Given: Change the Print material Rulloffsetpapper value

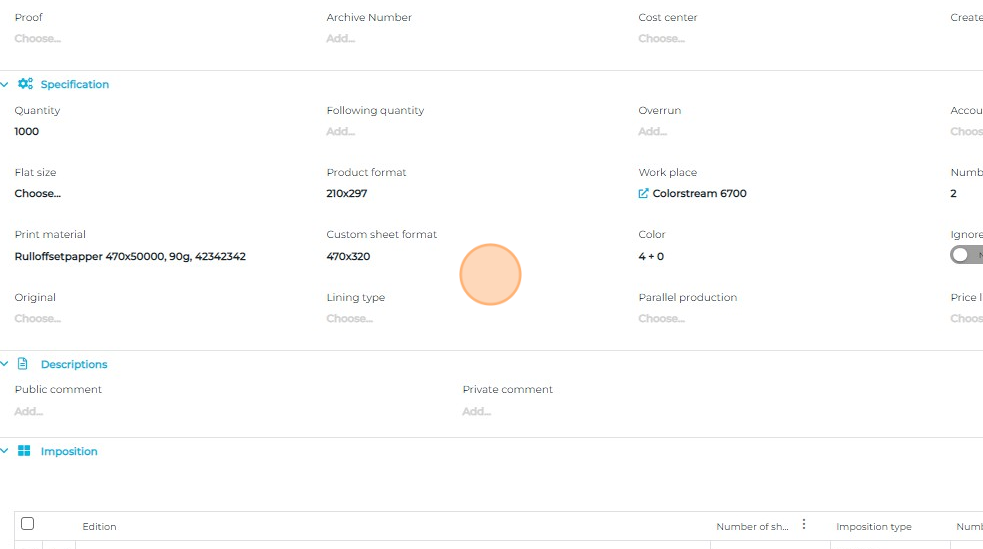Looking at the screenshot, I should [130, 256].
